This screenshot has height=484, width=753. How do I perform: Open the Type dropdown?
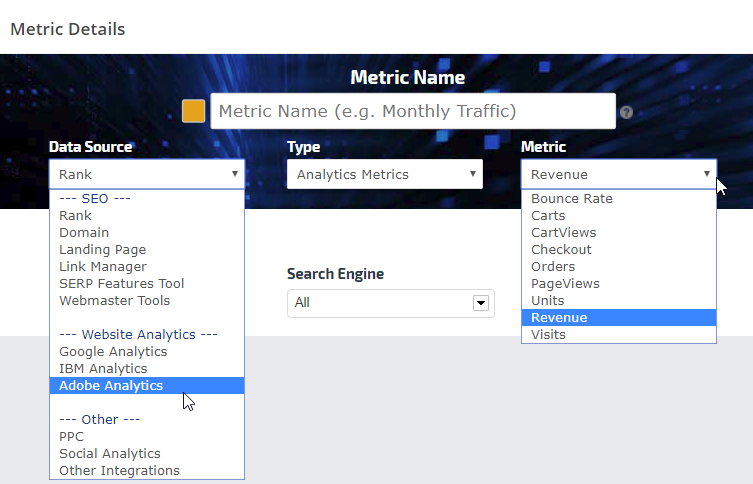coord(384,174)
